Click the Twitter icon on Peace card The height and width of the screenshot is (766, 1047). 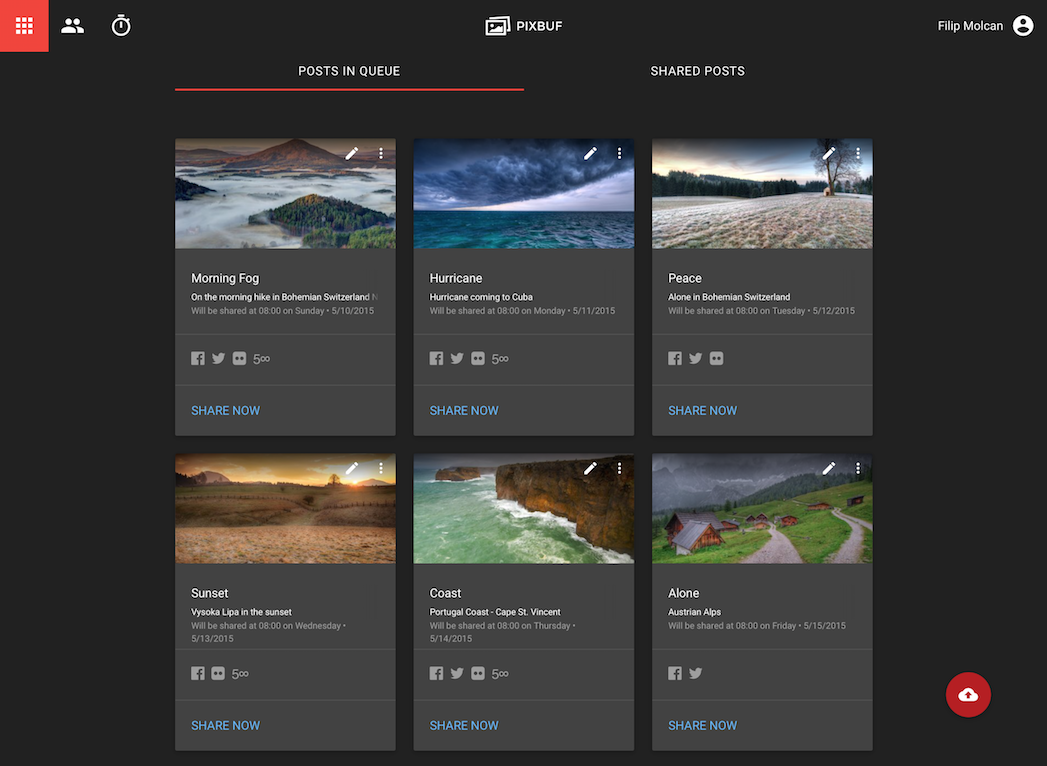[695, 359]
